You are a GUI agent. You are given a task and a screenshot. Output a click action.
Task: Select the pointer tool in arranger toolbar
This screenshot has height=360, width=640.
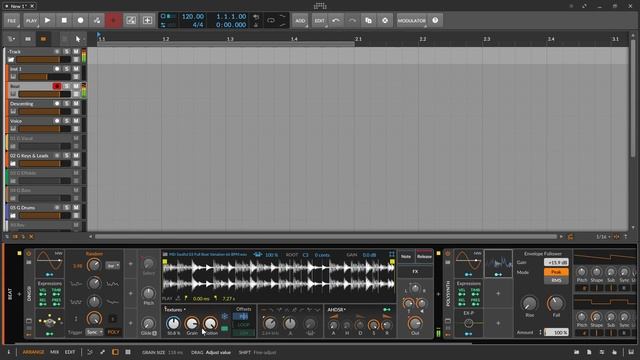78,39
